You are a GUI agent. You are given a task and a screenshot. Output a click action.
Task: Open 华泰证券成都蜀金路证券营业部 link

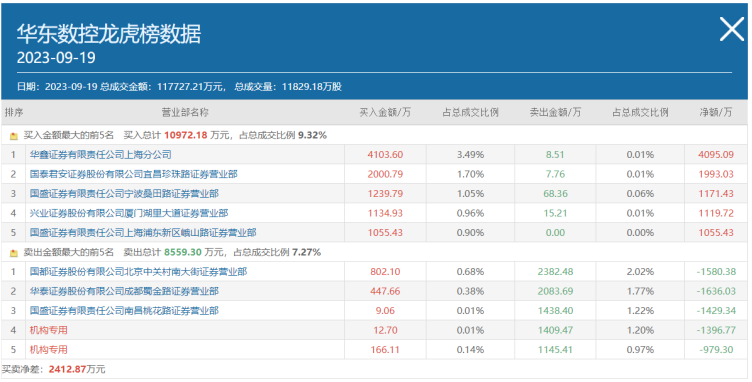point(124,291)
